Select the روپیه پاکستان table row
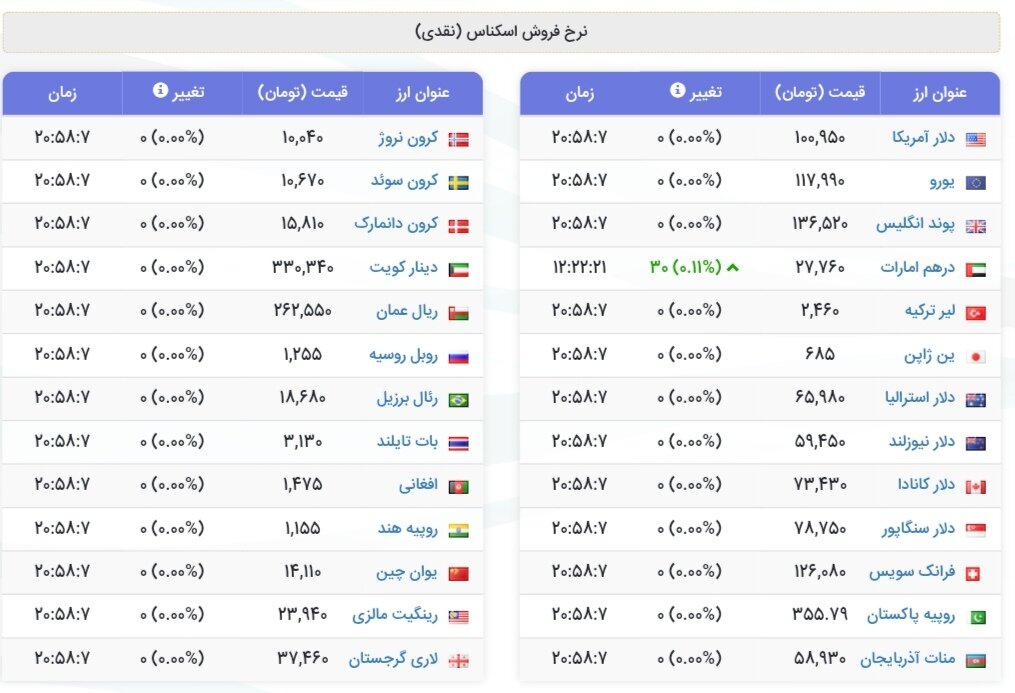Viewport: 1015px width, 693px height. coord(750,616)
